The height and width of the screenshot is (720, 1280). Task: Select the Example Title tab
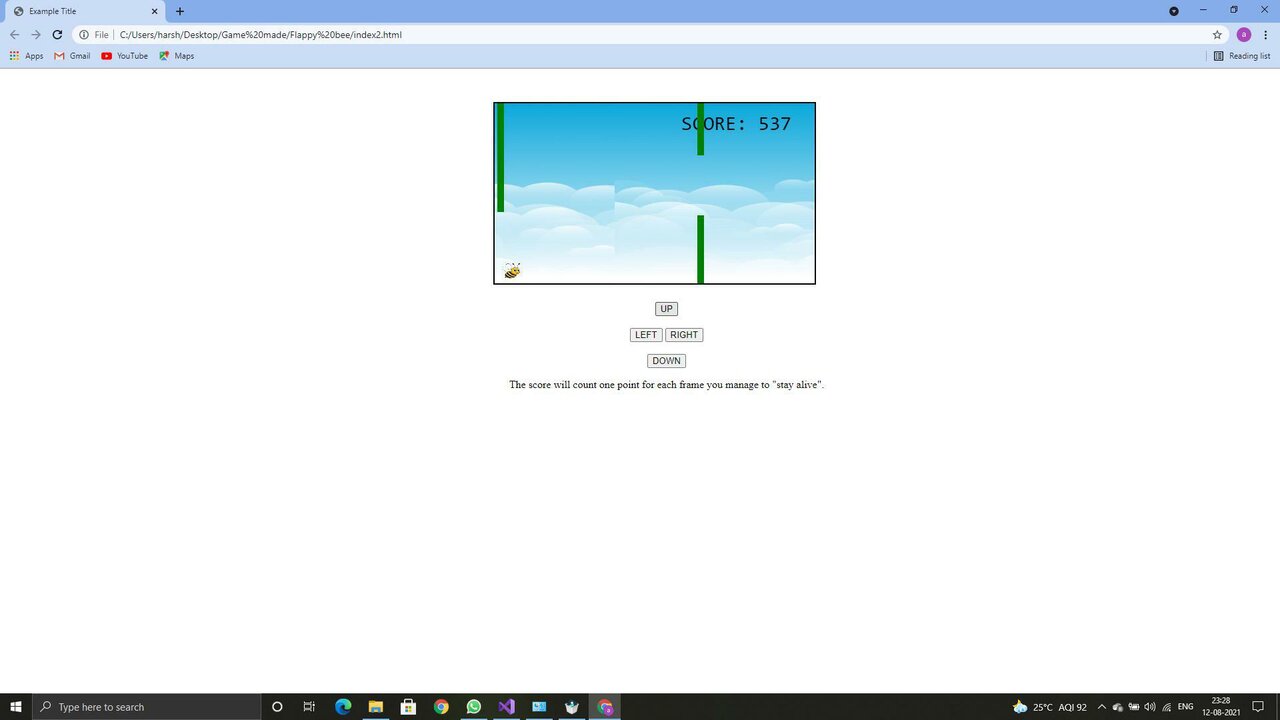(85, 11)
